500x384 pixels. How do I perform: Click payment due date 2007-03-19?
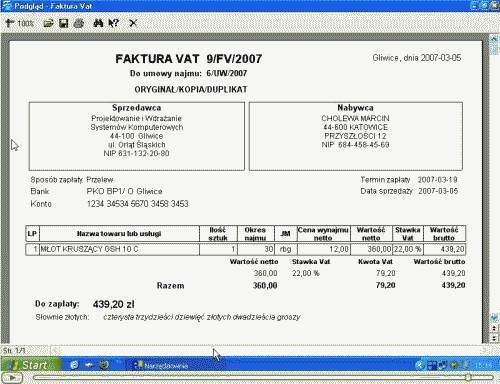pyautogui.click(x=438, y=180)
